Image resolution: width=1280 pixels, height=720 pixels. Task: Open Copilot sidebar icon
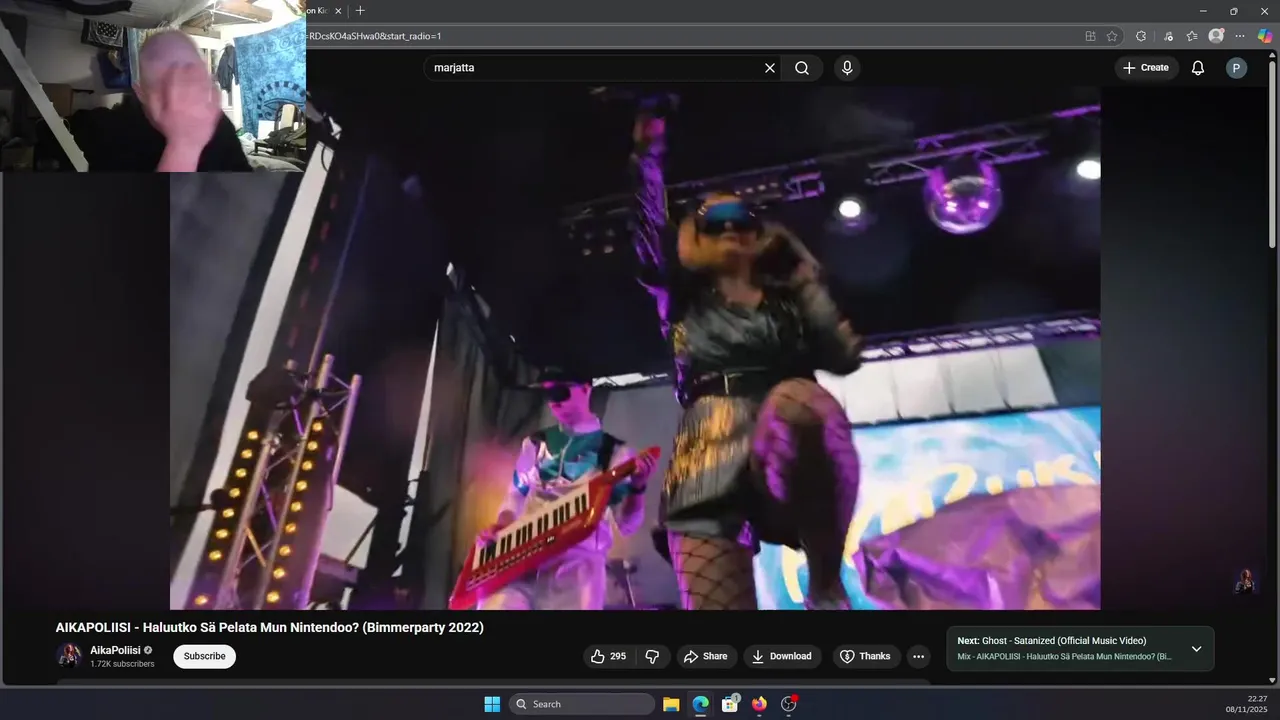pos(1265,36)
